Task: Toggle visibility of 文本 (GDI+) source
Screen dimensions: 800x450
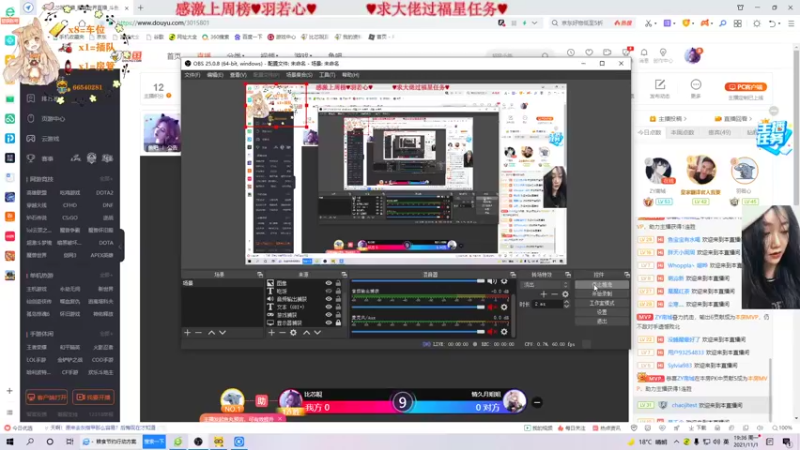Action: click(x=329, y=307)
